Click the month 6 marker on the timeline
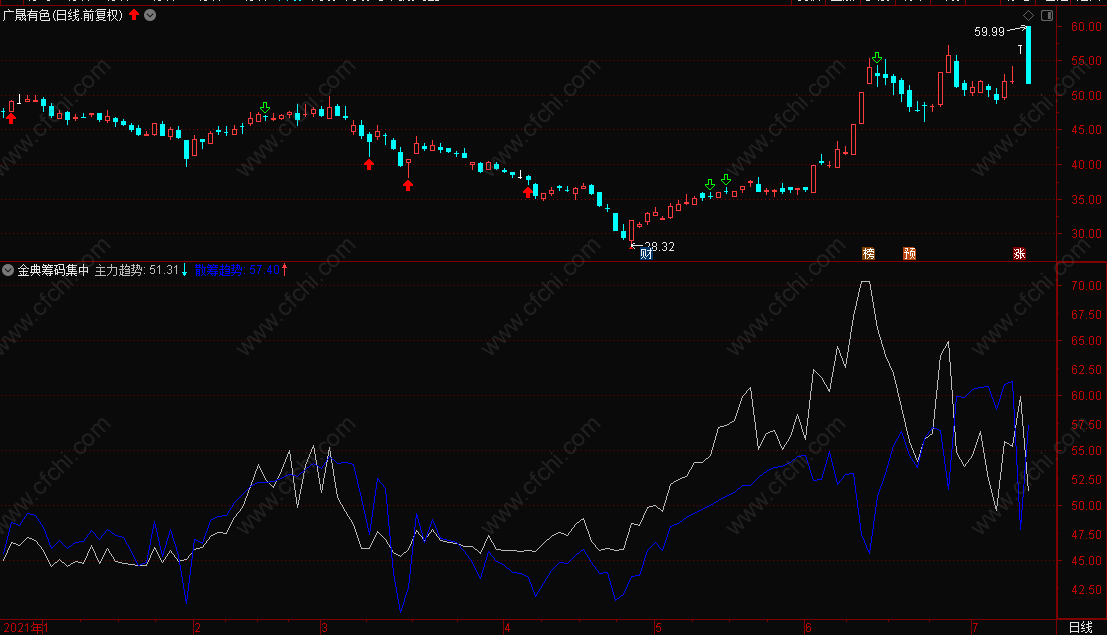 tap(808, 628)
